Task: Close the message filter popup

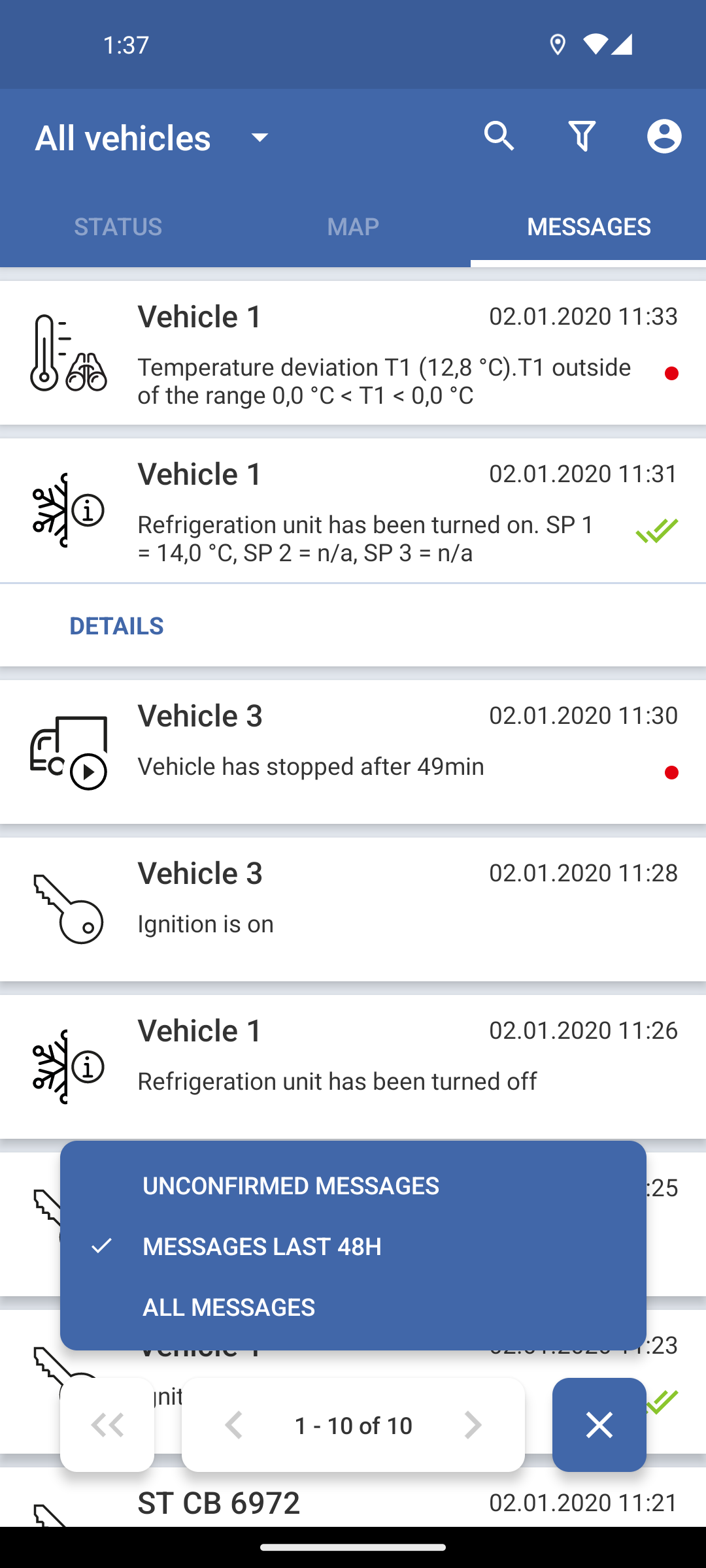Action: pos(599,1425)
